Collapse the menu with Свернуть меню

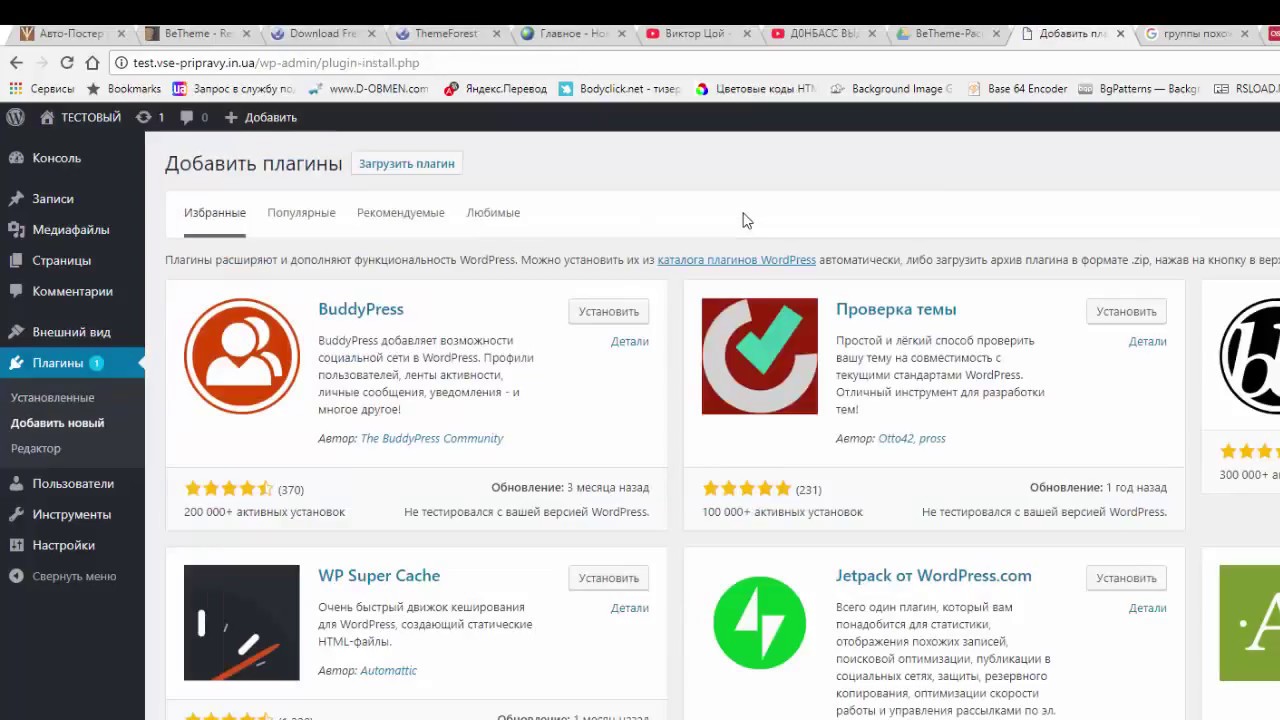pyautogui.click(x=72, y=577)
